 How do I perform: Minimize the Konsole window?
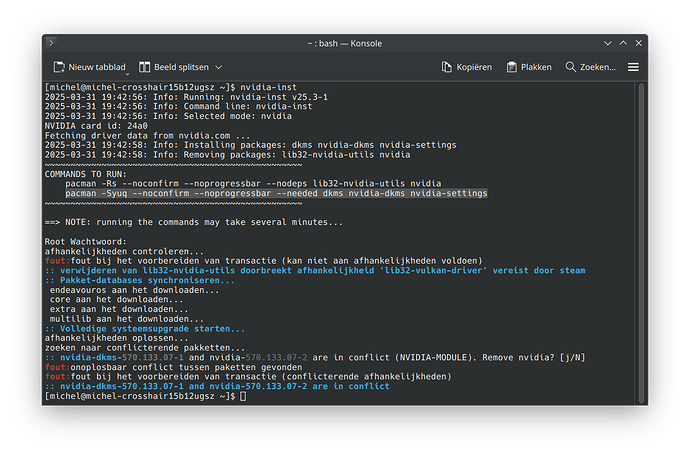click(x=608, y=43)
